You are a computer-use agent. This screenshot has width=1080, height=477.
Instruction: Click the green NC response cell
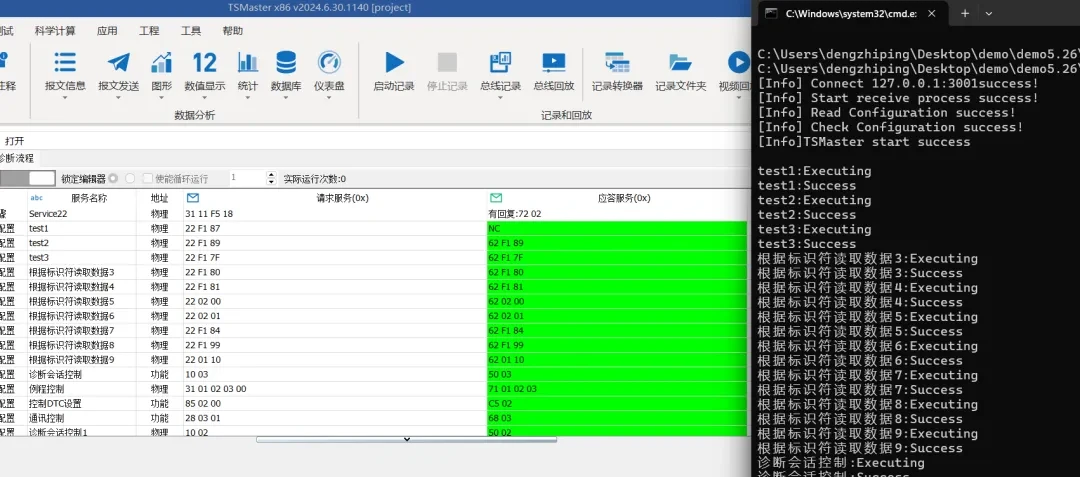tap(616, 229)
